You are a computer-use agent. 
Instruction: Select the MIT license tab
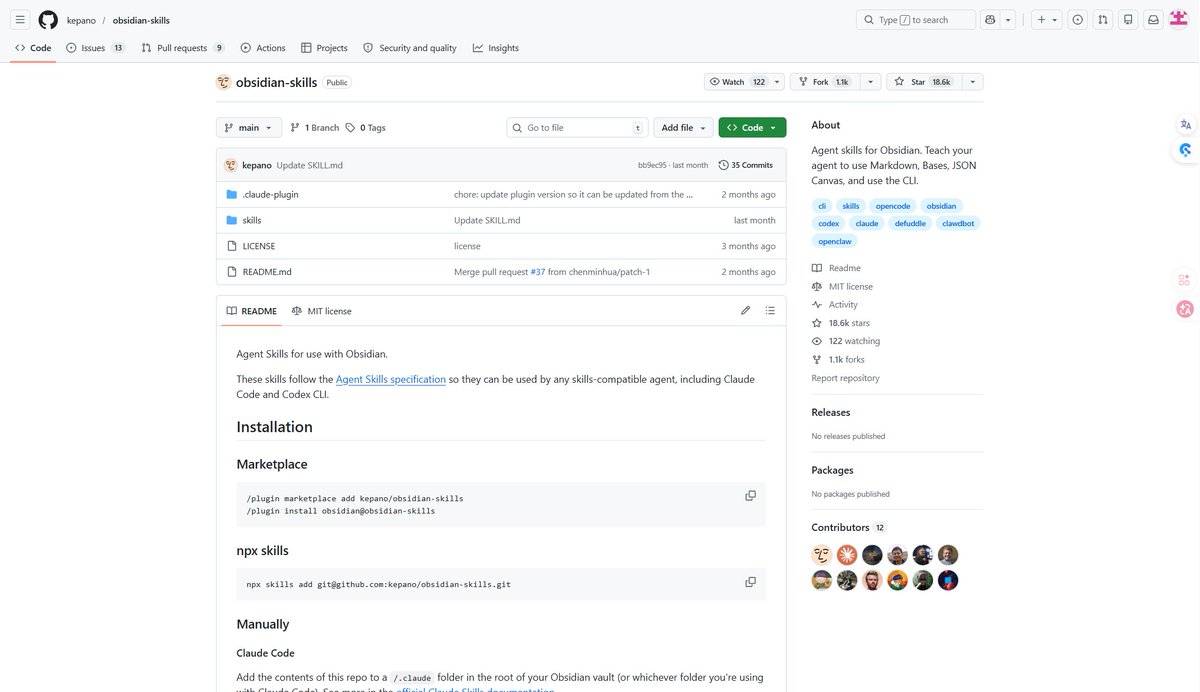322,311
